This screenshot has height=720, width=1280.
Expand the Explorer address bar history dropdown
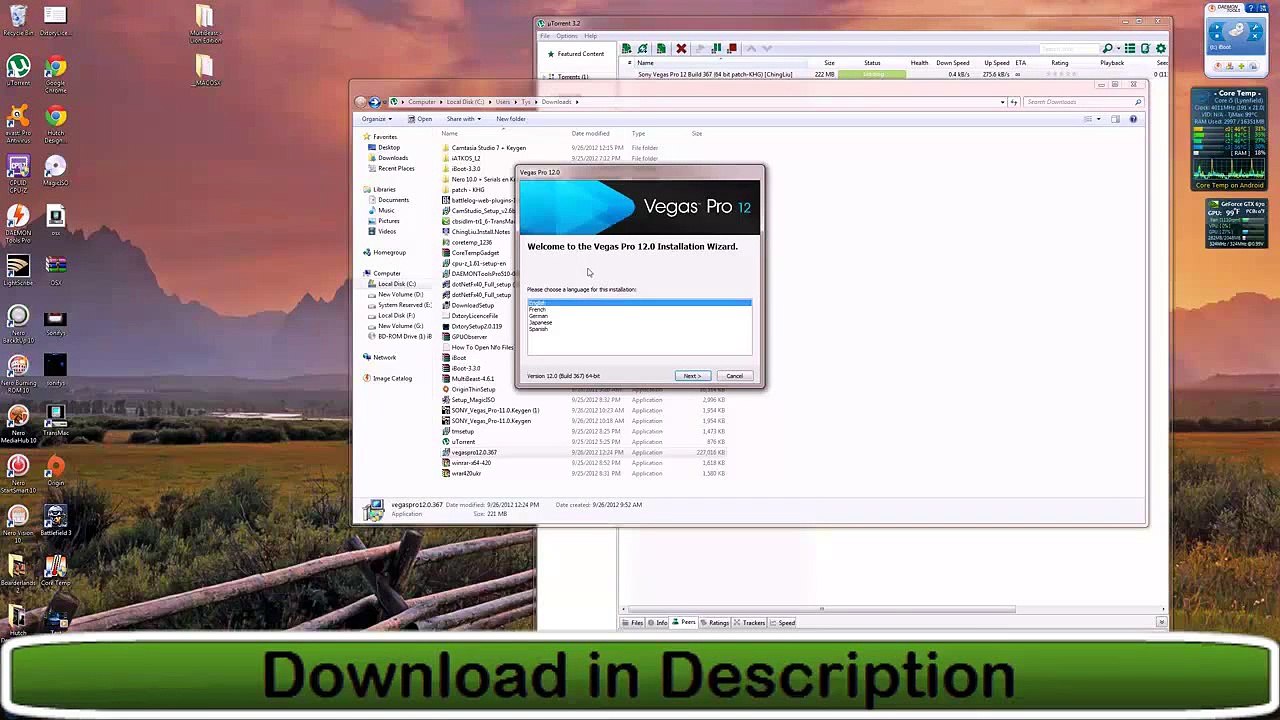(x=1002, y=102)
